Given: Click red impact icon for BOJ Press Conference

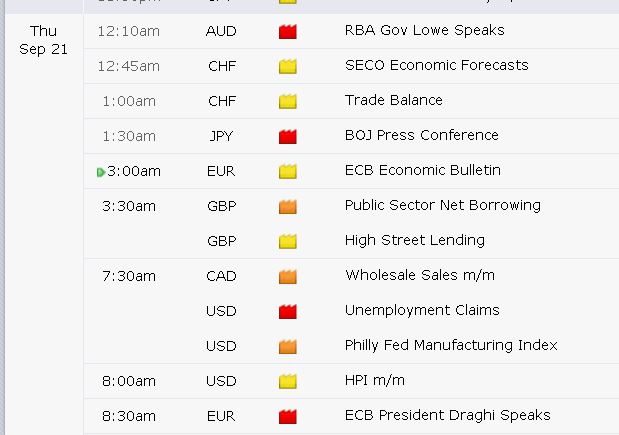Looking at the screenshot, I should (288, 136).
